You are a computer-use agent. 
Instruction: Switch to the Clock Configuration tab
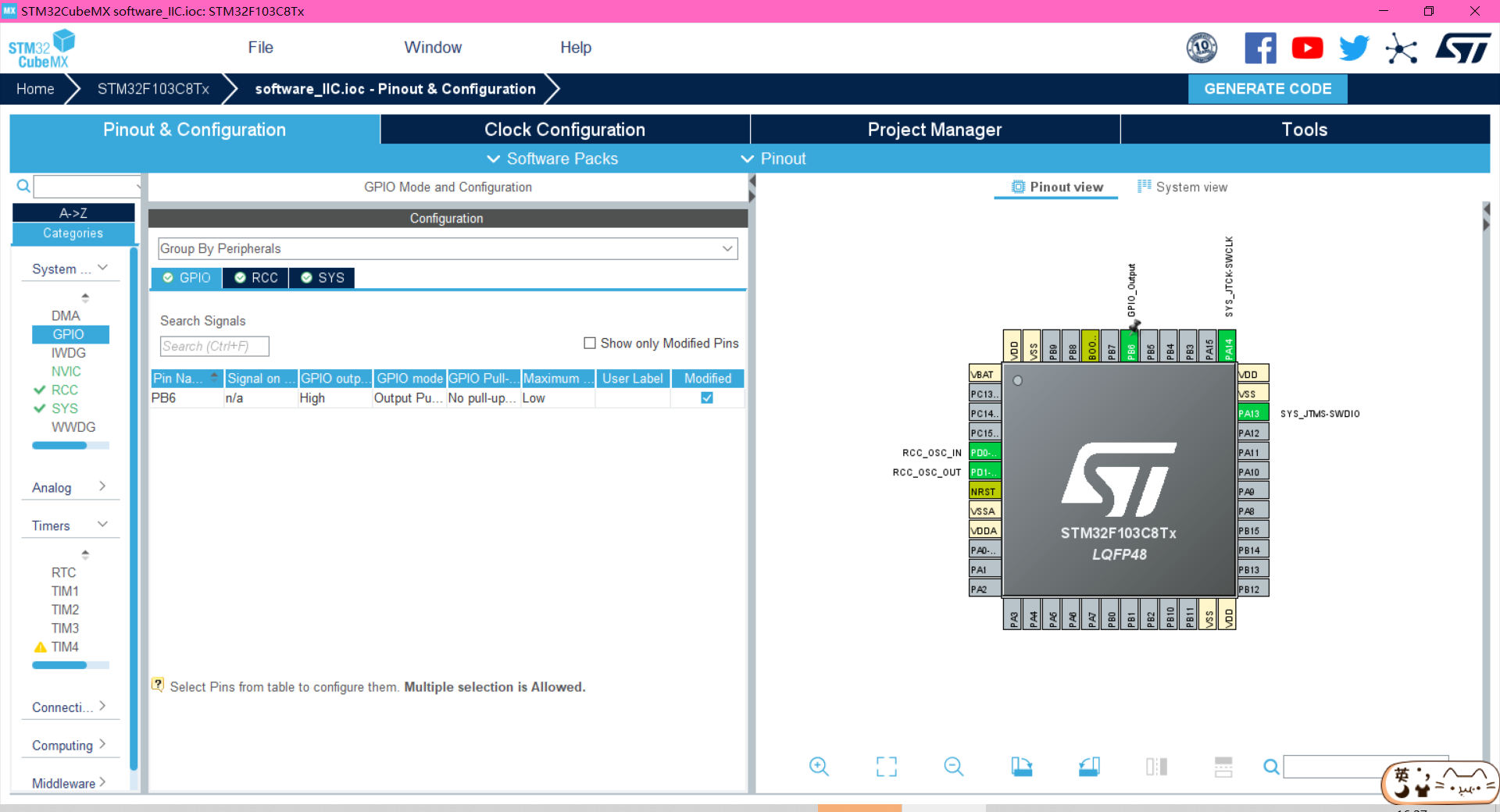pos(564,129)
